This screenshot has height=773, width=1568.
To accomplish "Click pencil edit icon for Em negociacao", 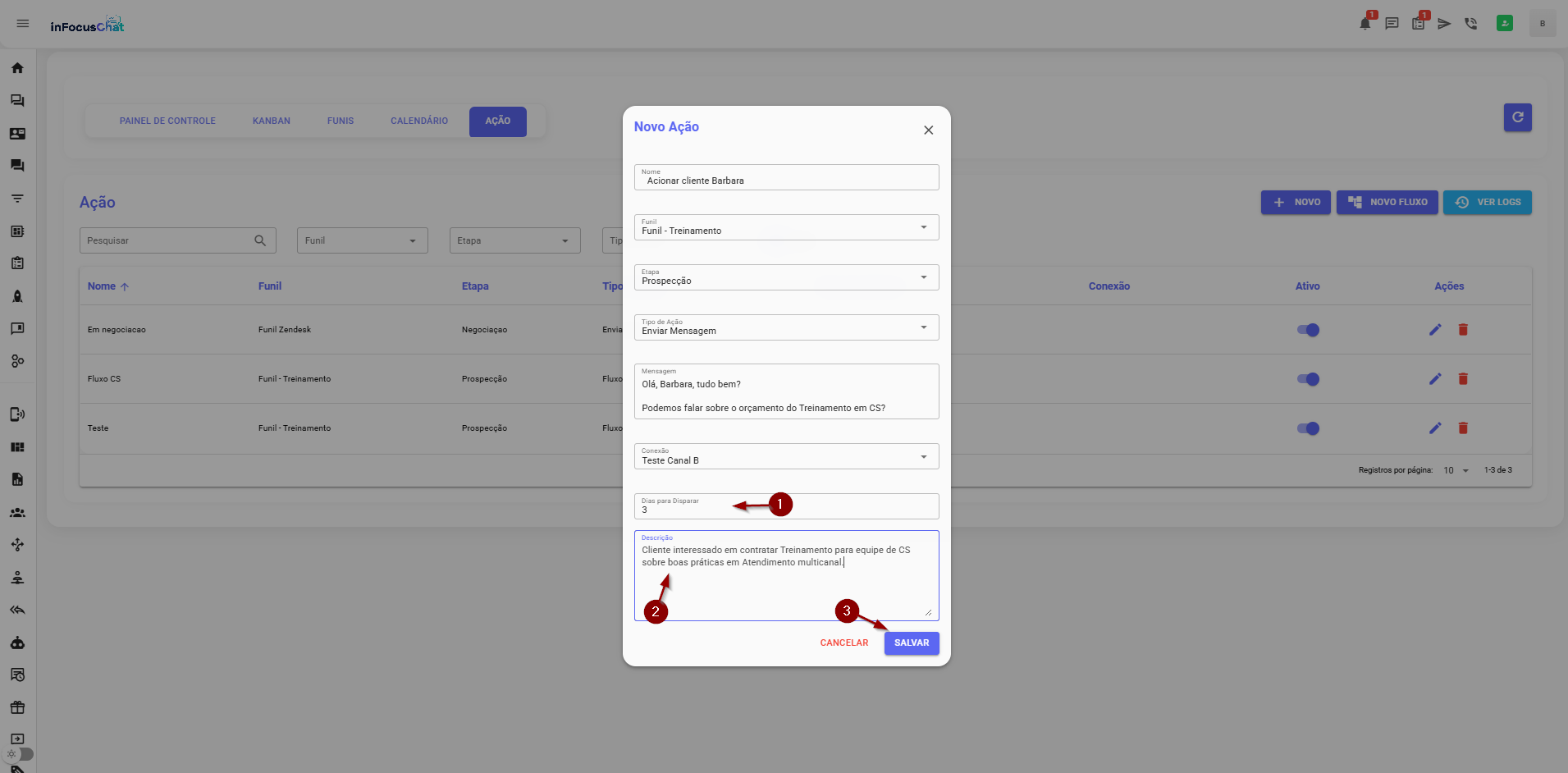I will (1434, 330).
